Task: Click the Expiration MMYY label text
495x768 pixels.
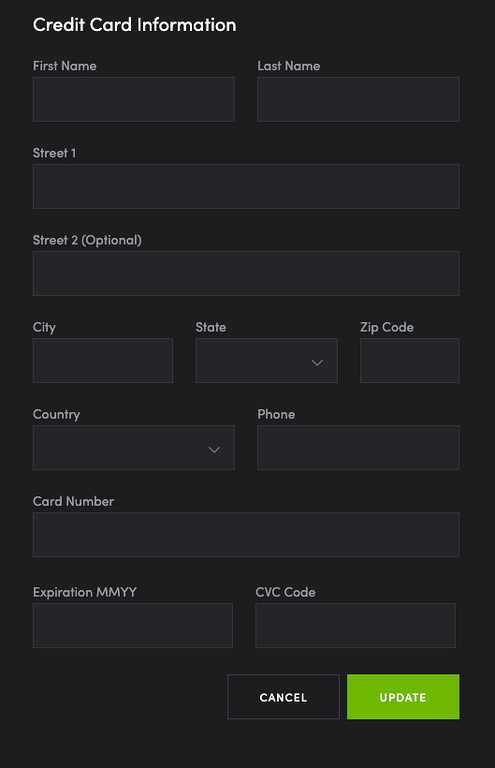Action: pos(85,592)
